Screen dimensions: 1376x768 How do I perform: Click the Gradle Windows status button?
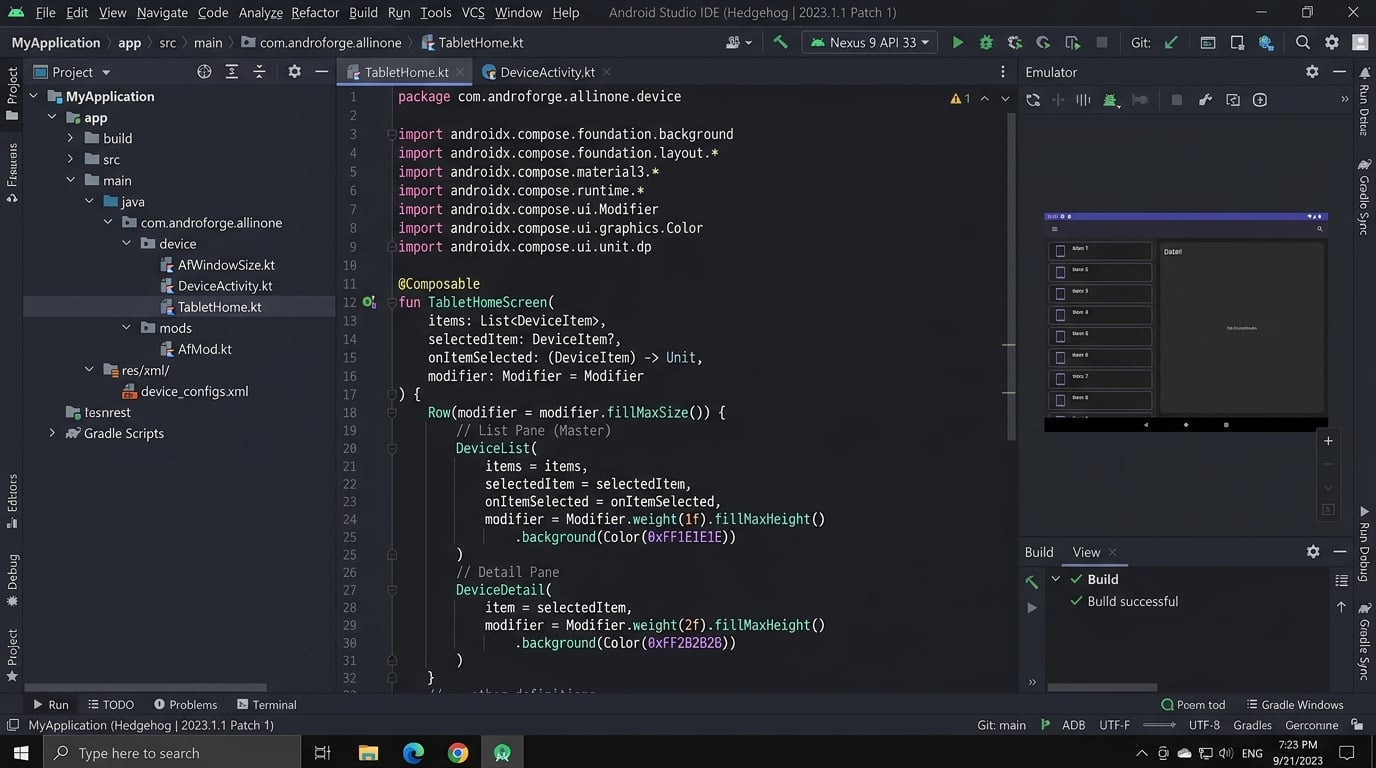coord(1294,704)
